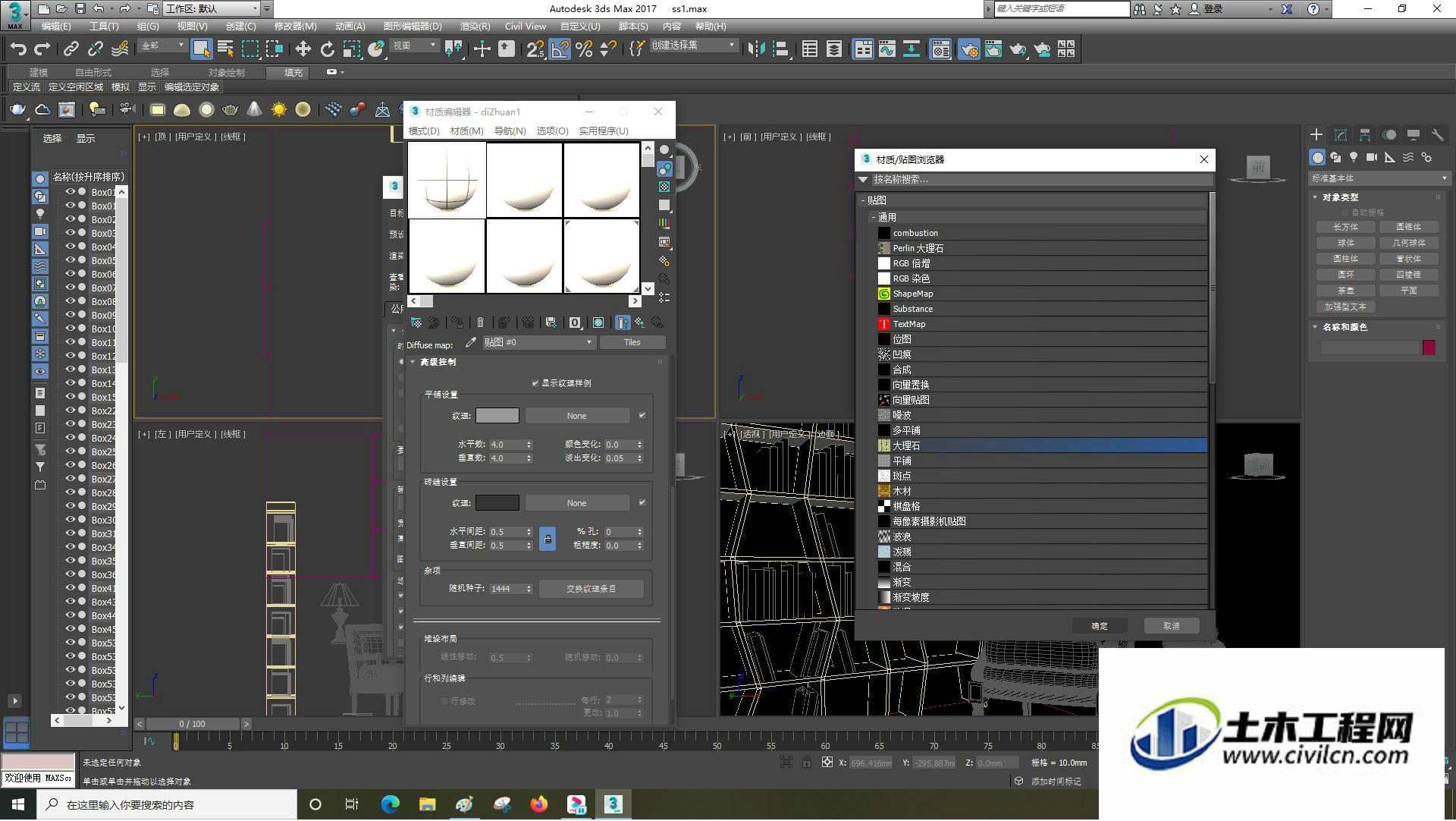Open the Material Editor toolbar icon
The image size is (1456, 821).
[x=940, y=49]
